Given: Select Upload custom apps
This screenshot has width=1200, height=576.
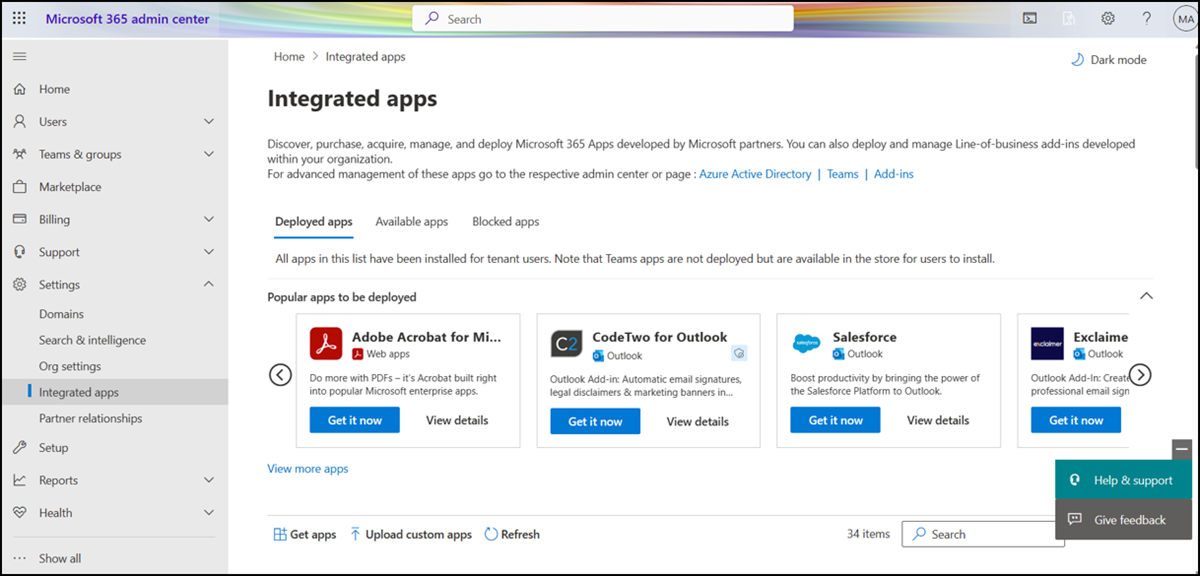Looking at the screenshot, I should [x=410, y=535].
